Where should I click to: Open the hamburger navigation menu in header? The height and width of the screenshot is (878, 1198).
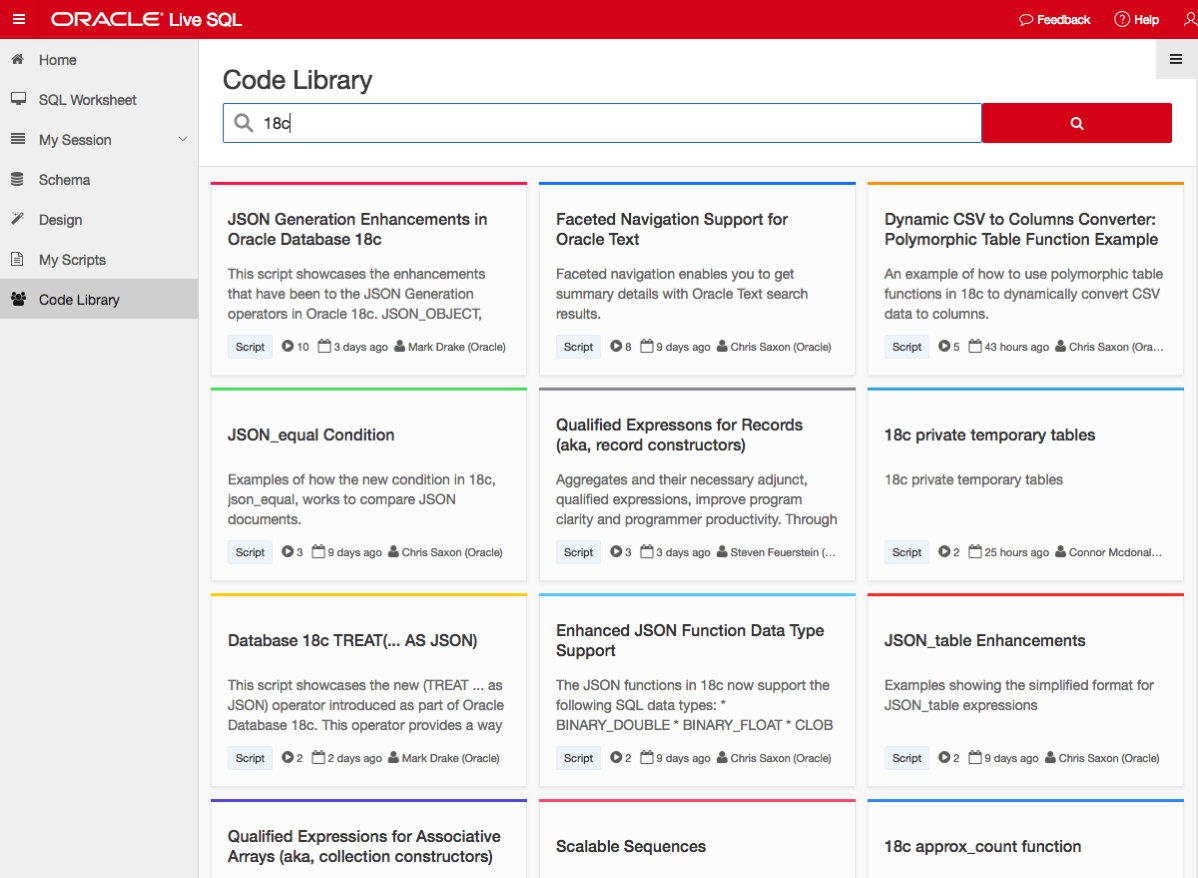click(19, 19)
